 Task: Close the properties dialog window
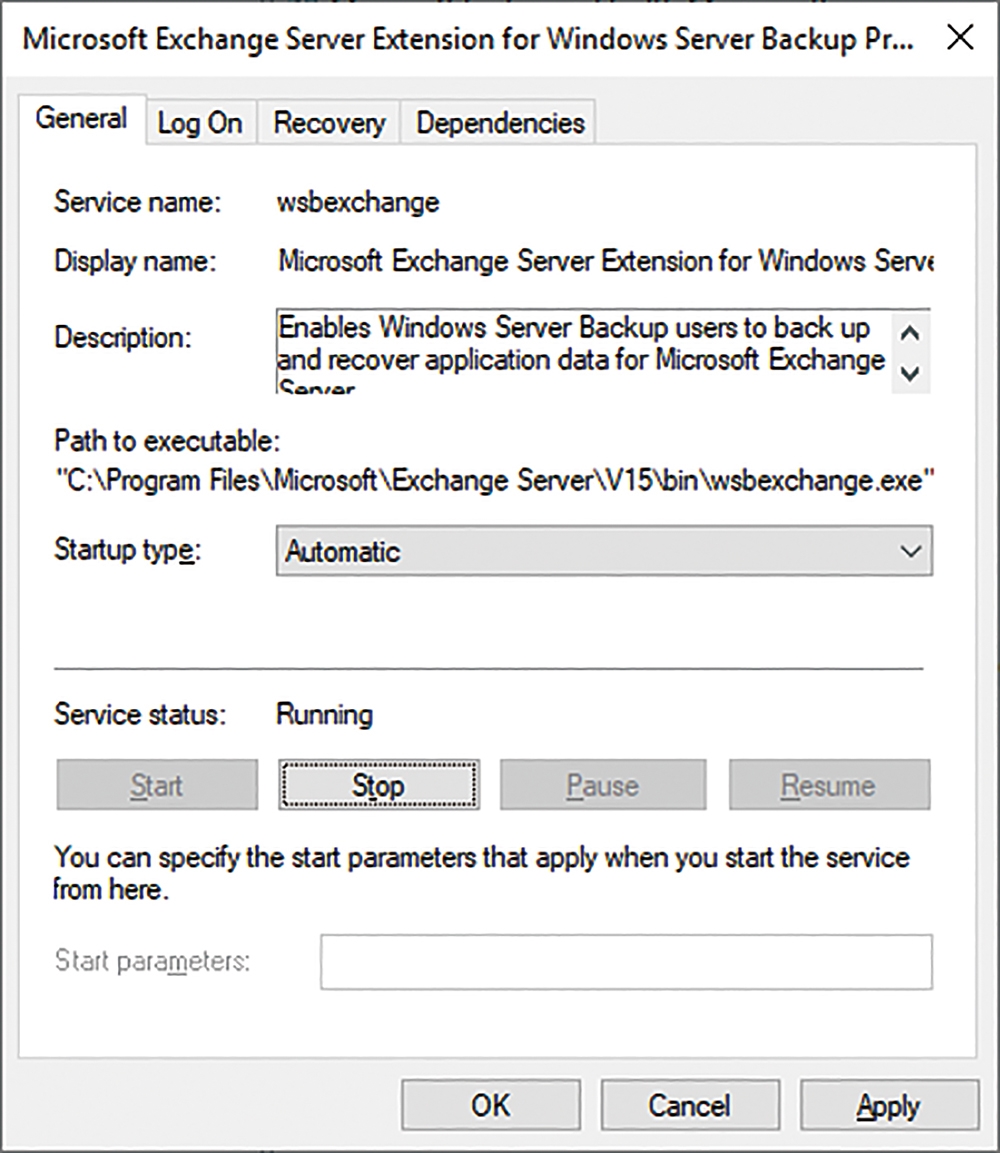point(960,37)
